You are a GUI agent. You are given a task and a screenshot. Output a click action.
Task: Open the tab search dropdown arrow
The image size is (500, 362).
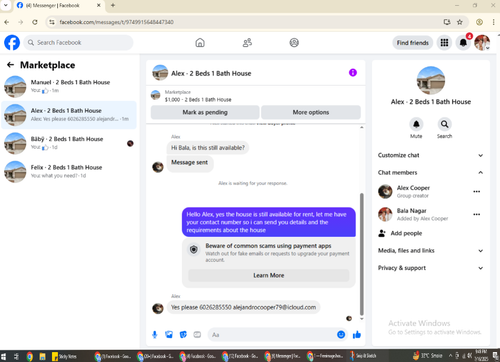[x=5, y=5]
